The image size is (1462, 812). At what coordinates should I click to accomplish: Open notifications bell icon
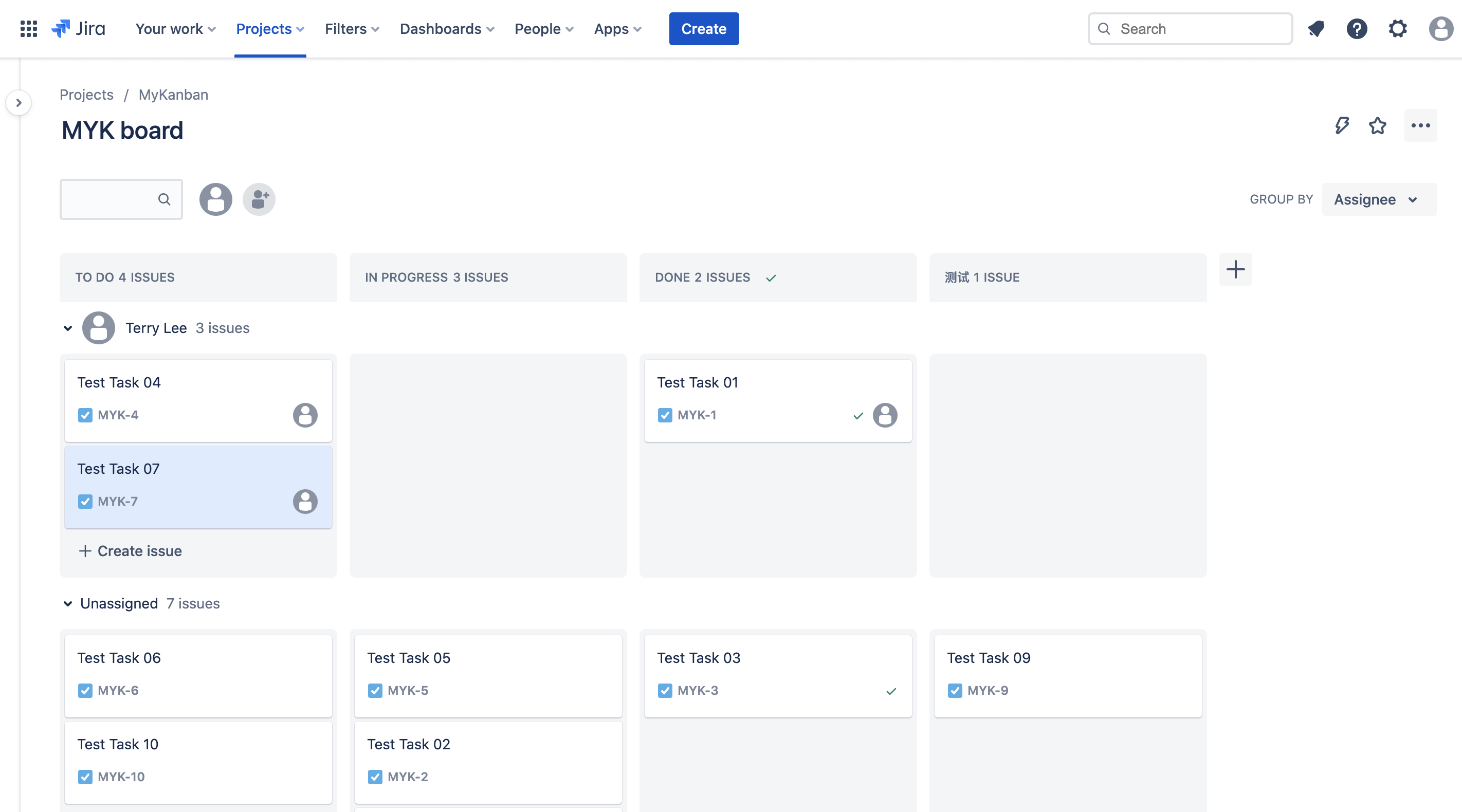[1315, 28]
